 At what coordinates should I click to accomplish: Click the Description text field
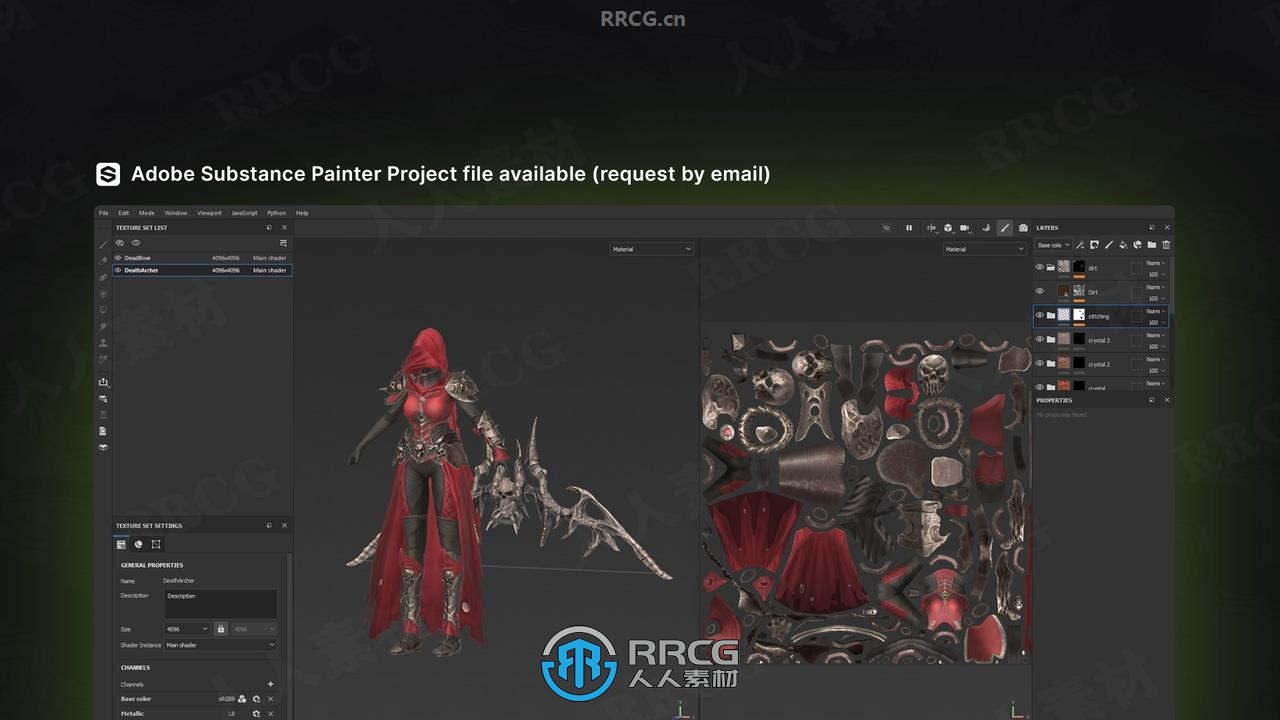tap(220, 603)
